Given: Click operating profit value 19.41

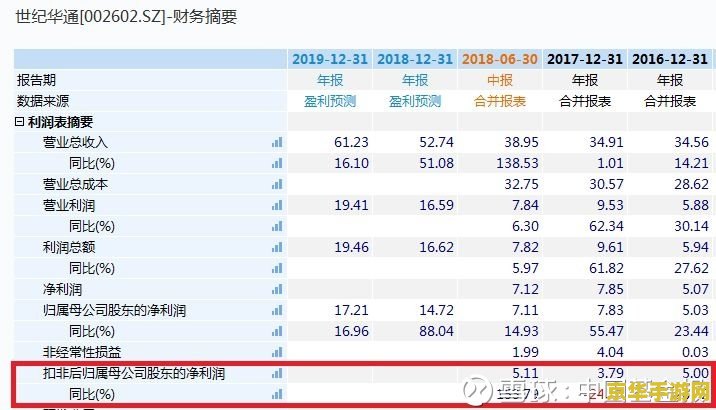Looking at the screenshot, I should pyautogui.click(x=351, y=205).
